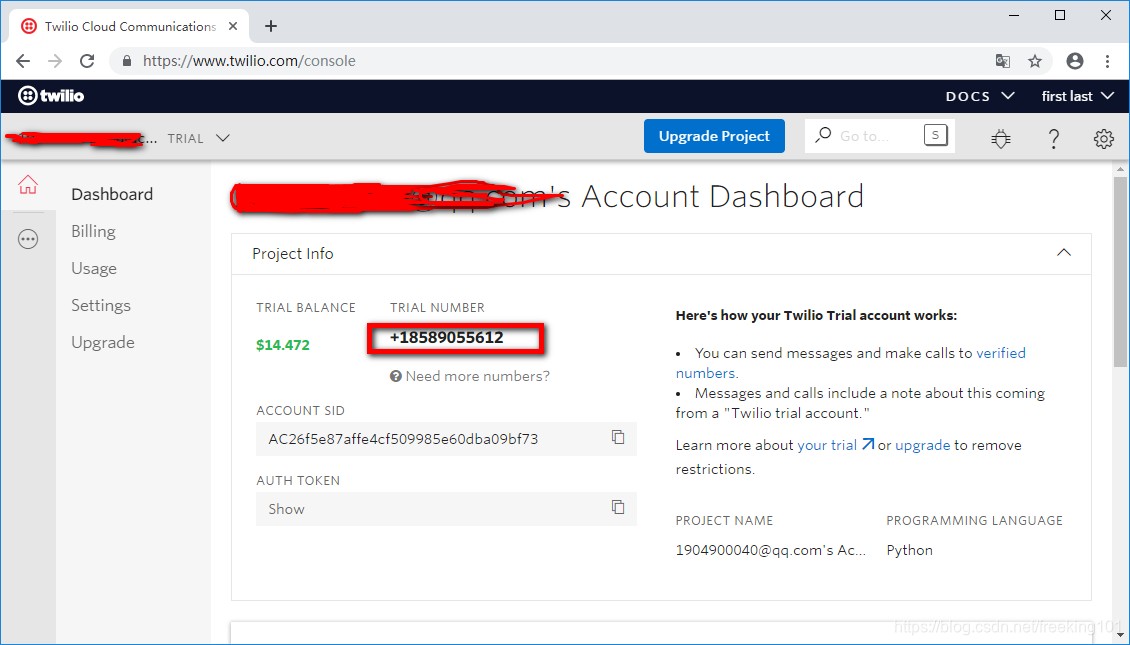Screen dimensions: 1130x645
Task: Open settings gear icon in console bar
Action: [x=1103, y=138]
